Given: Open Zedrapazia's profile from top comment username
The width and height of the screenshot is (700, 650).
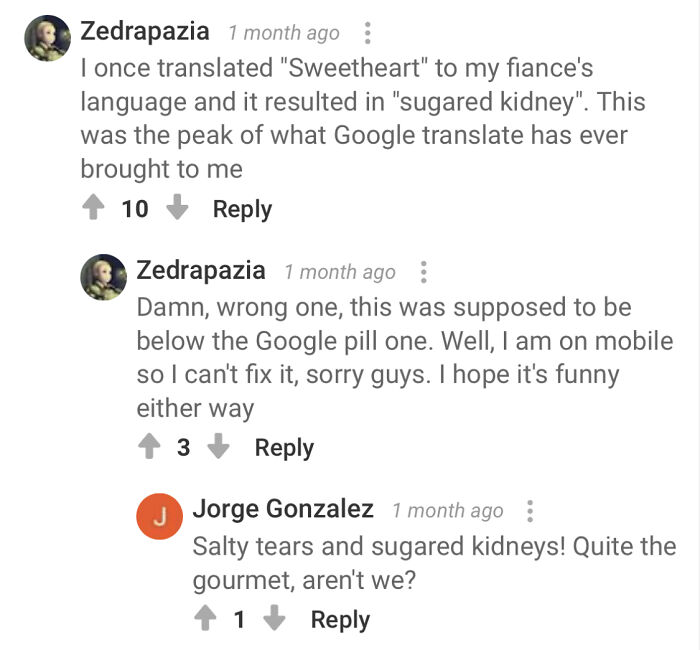Looking at the screenshot, I should [145, 31].
